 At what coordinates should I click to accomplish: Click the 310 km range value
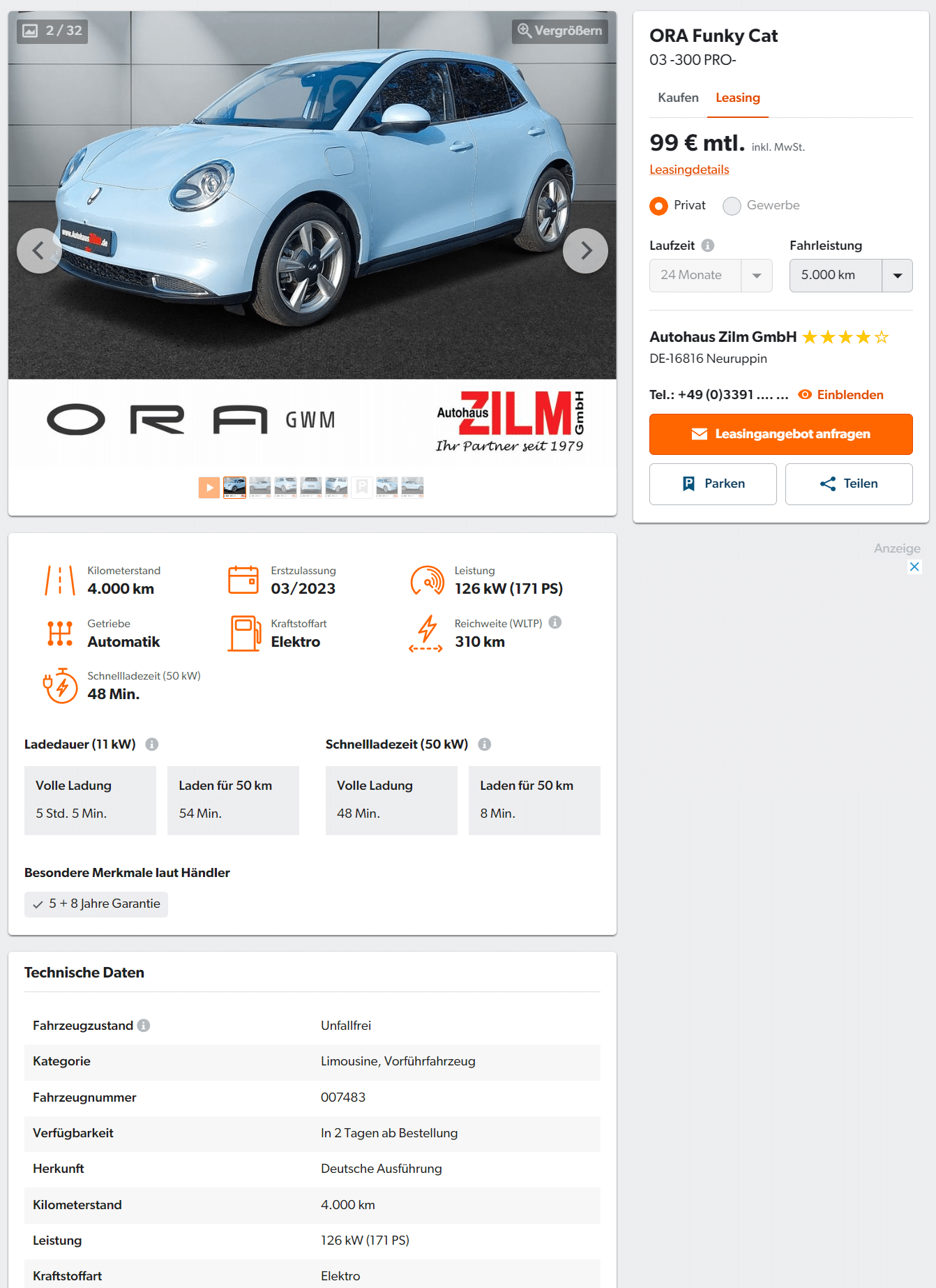(x=480, y=642)
